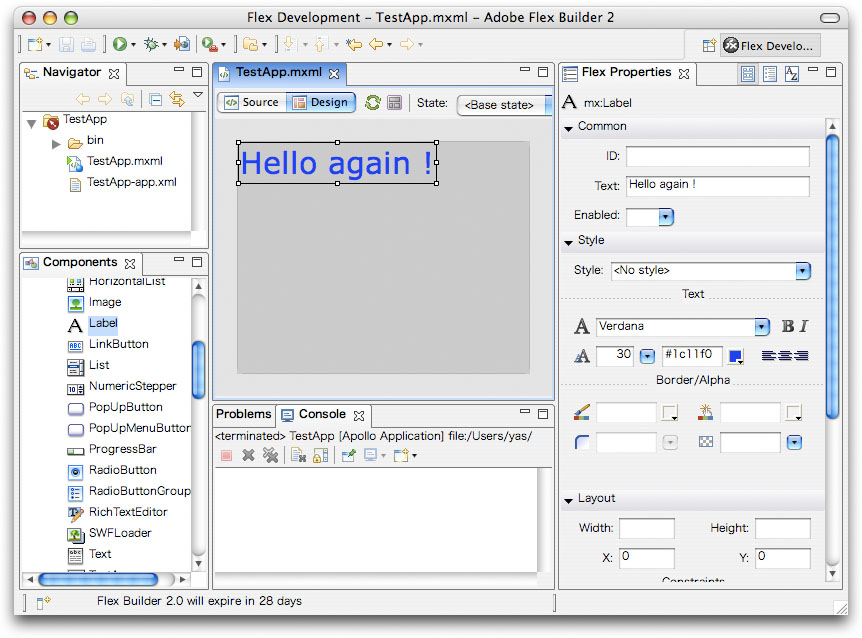Screen dimensions: 862x638
Task: Click the External Tools toolbar icon
Action: [210, 44]
